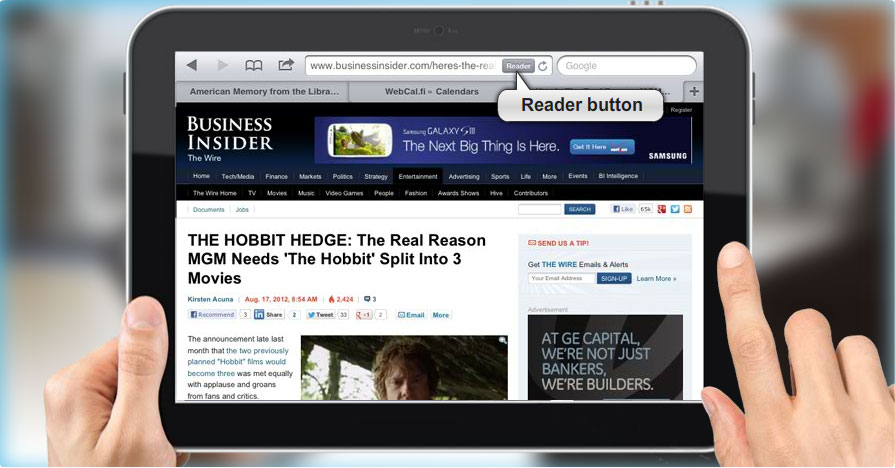Click the site SEARCH button
Image resolution: width=895 pixels, height=468 pixels.
580,210
